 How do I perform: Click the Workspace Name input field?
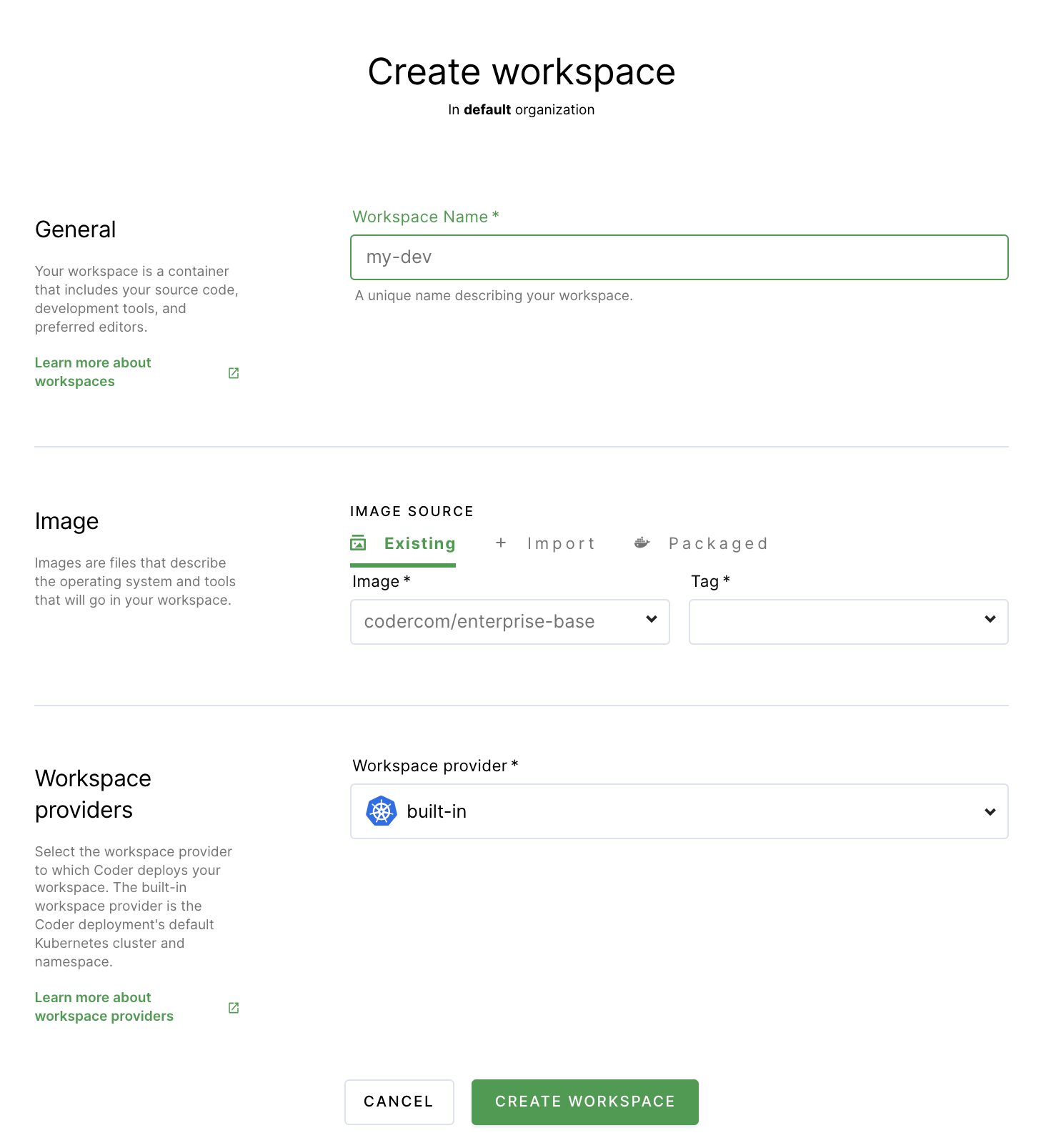679,257
